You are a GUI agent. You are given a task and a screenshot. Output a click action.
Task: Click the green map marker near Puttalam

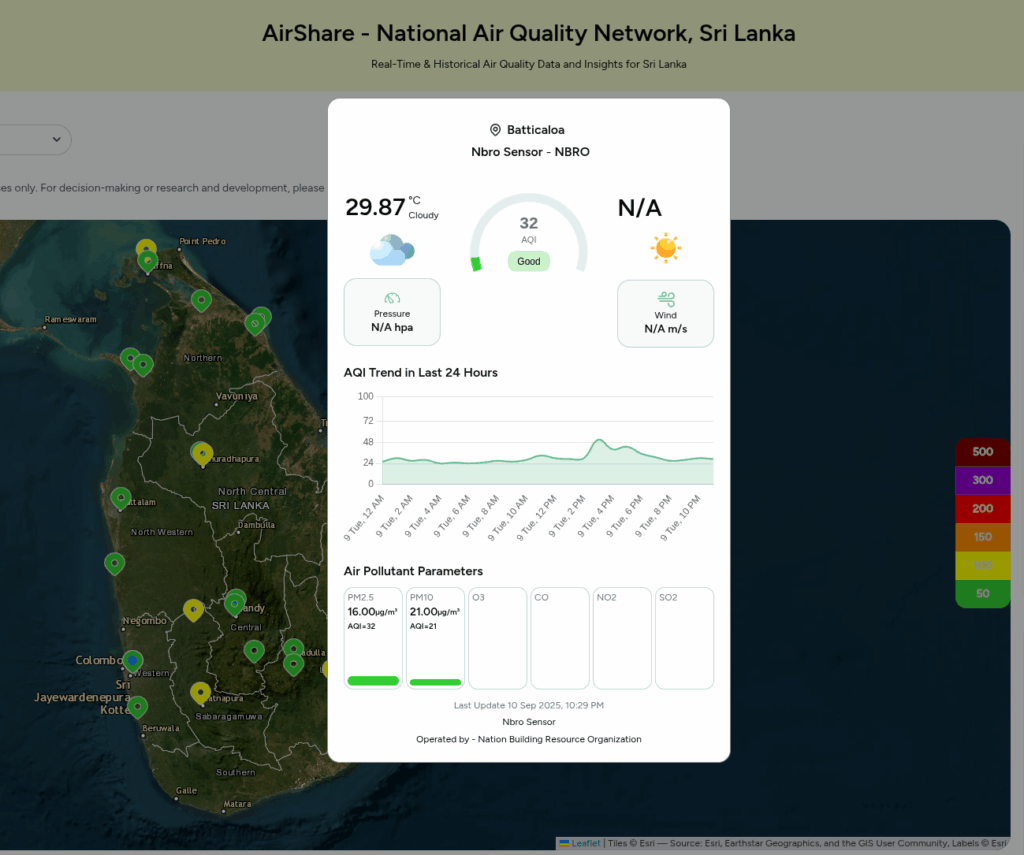click(121, 497)
